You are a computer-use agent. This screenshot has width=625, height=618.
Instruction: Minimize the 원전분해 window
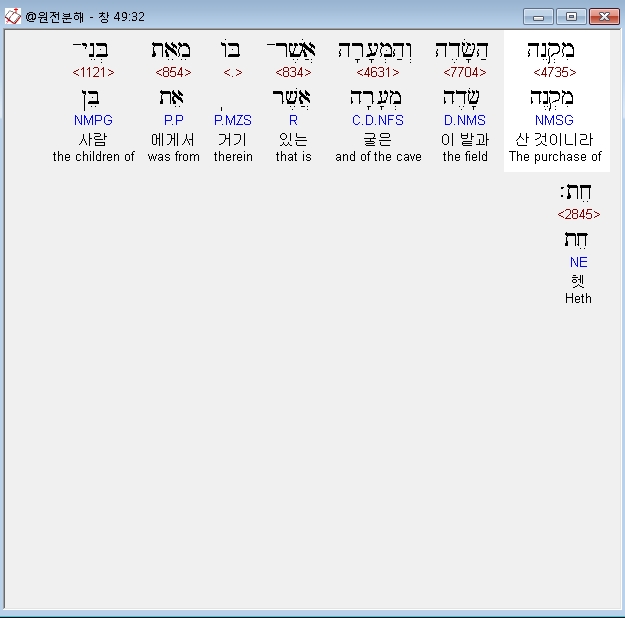[538, 17]
